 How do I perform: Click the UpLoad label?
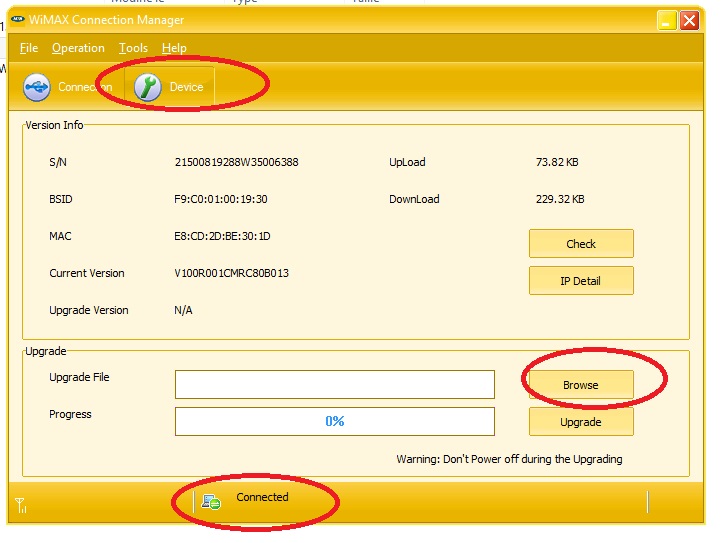(407, 162)
